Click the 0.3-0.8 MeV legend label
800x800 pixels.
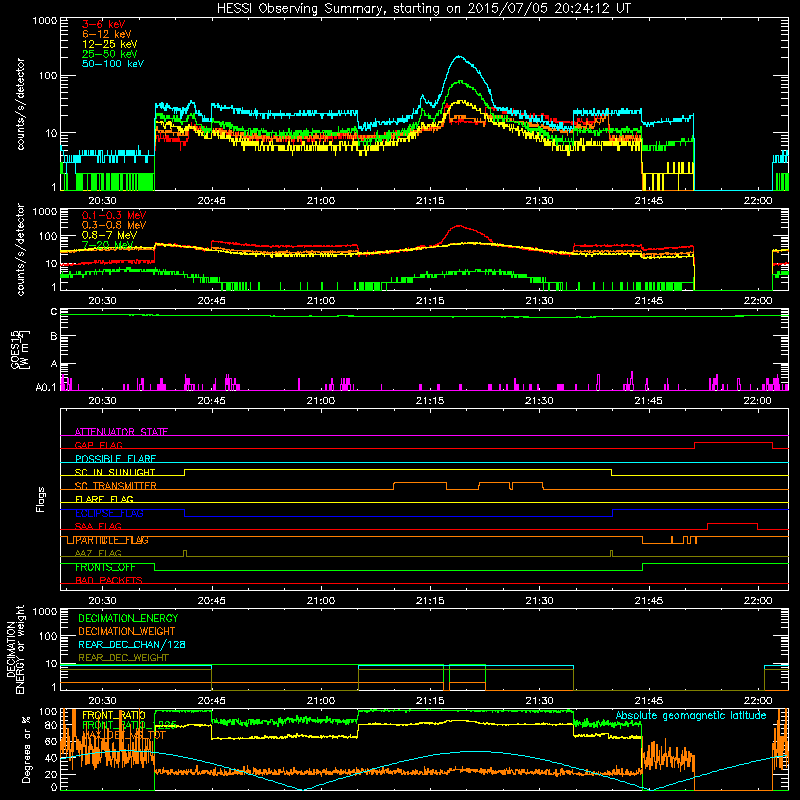114,225
